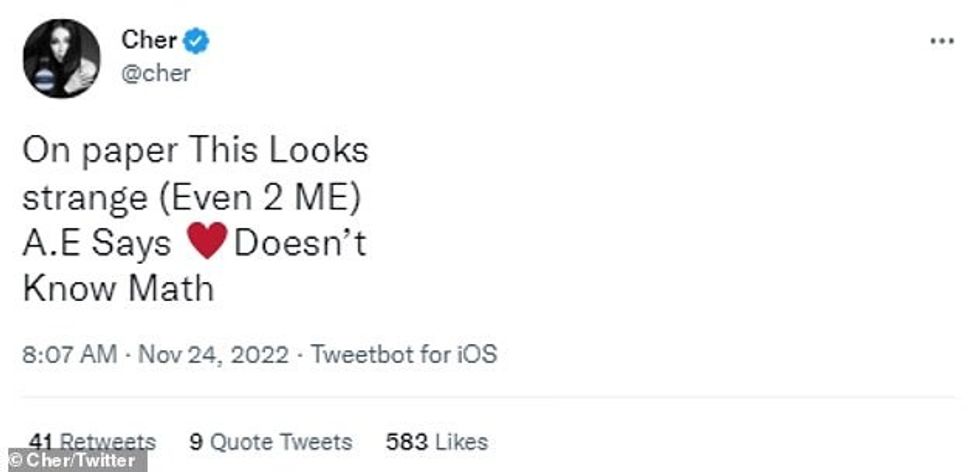Show the 9 Quote Tweets
Viewport: 980px width, 472px height.
click(x=270, y=441)
